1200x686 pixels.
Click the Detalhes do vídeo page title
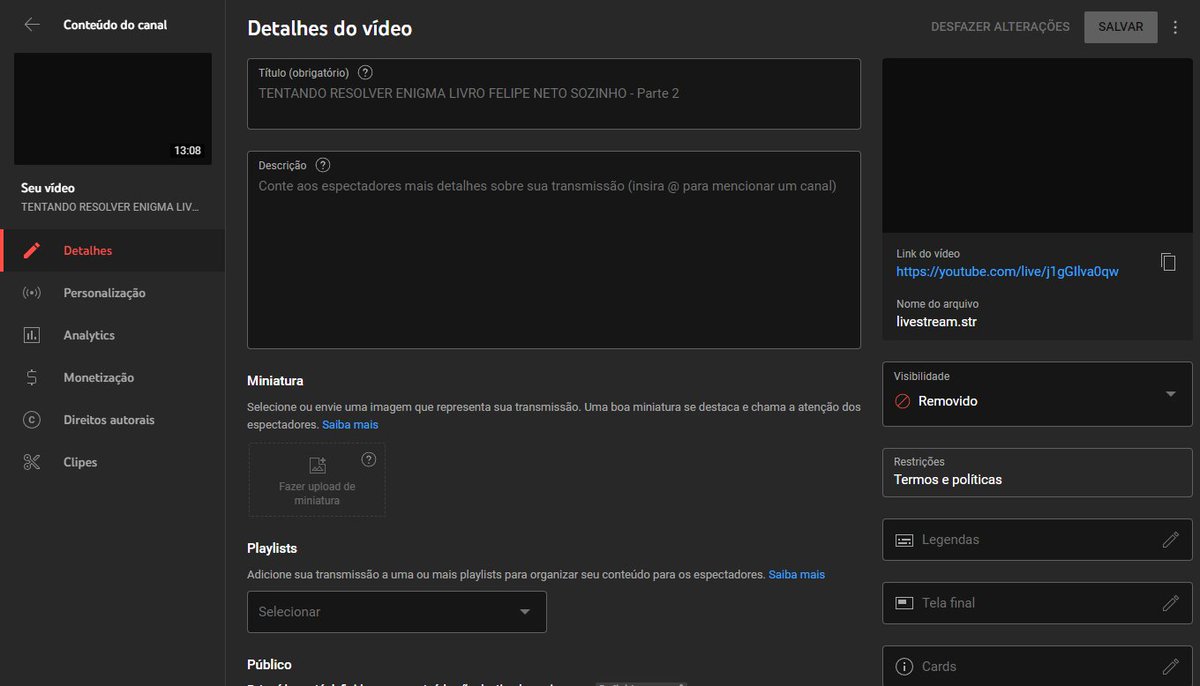(330, 29)
